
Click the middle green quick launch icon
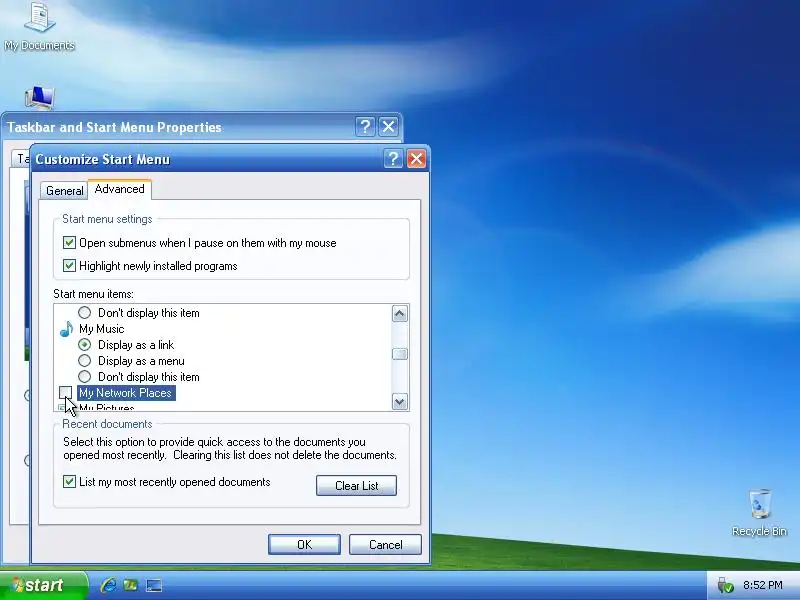pos(131,585)
